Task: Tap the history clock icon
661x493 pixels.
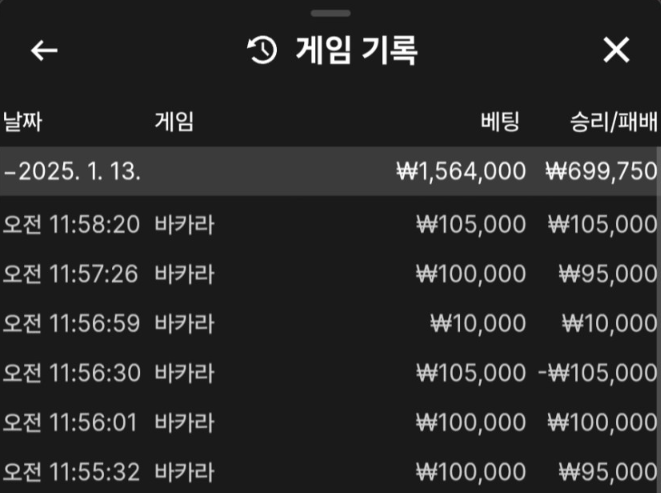Action: tap(261, 50)
